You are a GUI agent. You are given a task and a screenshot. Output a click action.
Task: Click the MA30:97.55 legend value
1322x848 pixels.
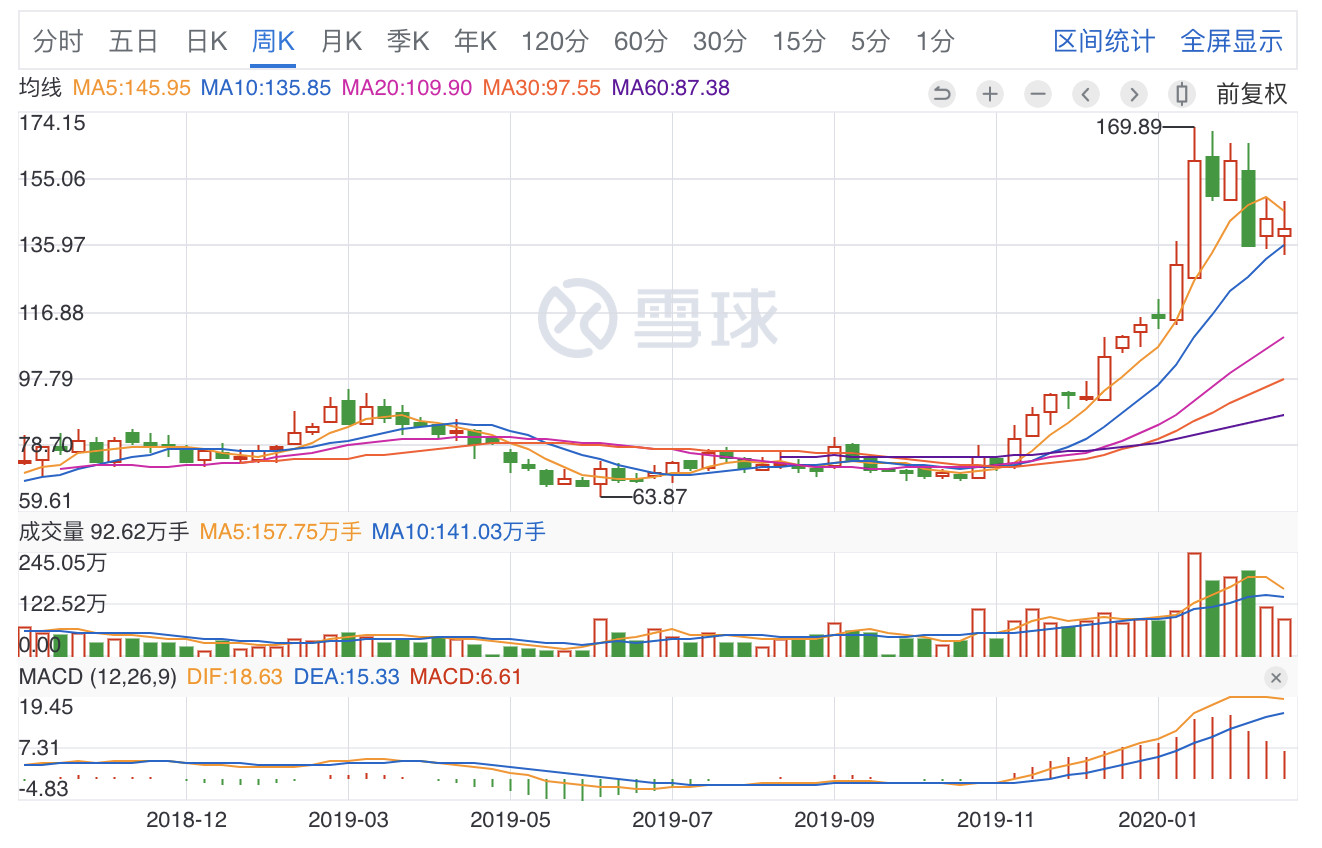(x=542, y=88)
